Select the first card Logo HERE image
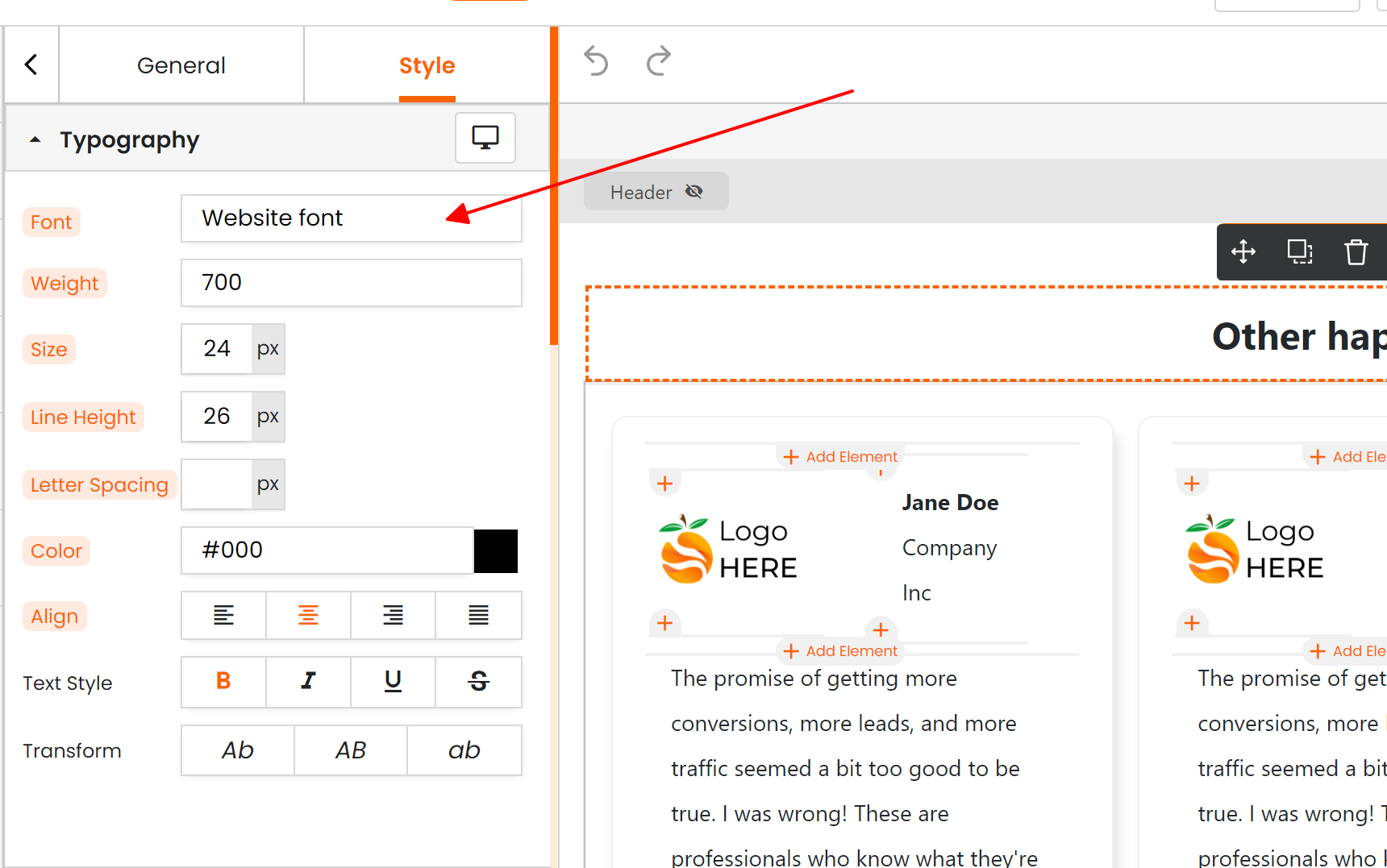Viewport: 1387px width, 868px height. 728,550
